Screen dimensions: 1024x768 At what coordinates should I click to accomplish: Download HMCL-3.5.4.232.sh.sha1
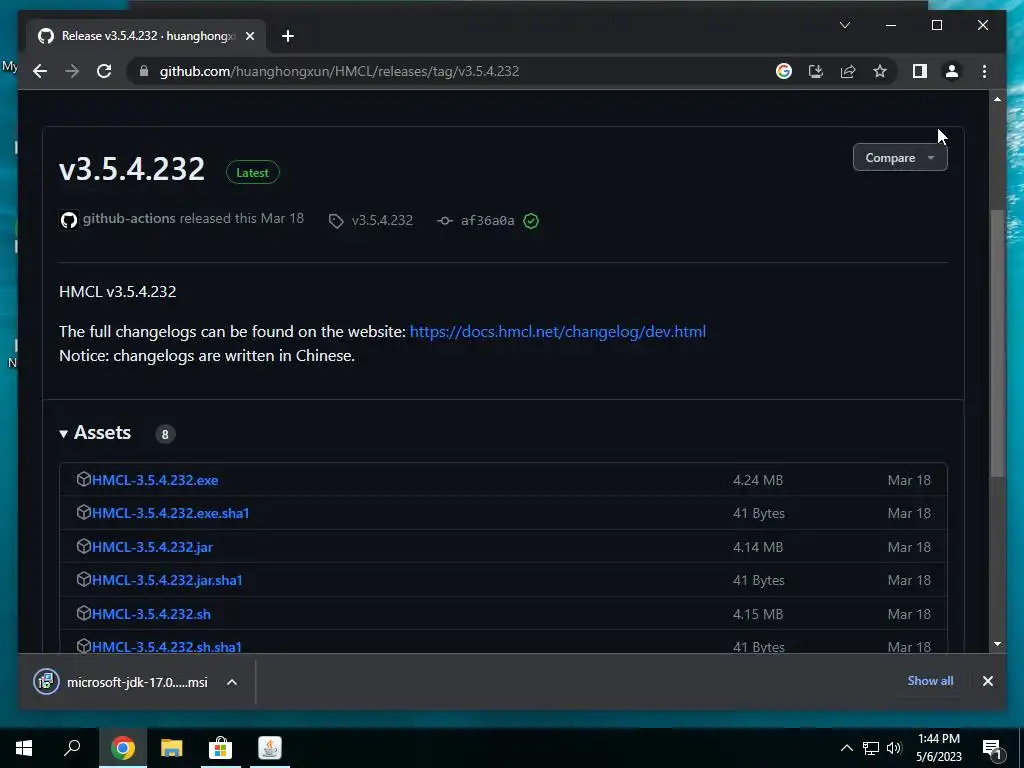point(167,647)
